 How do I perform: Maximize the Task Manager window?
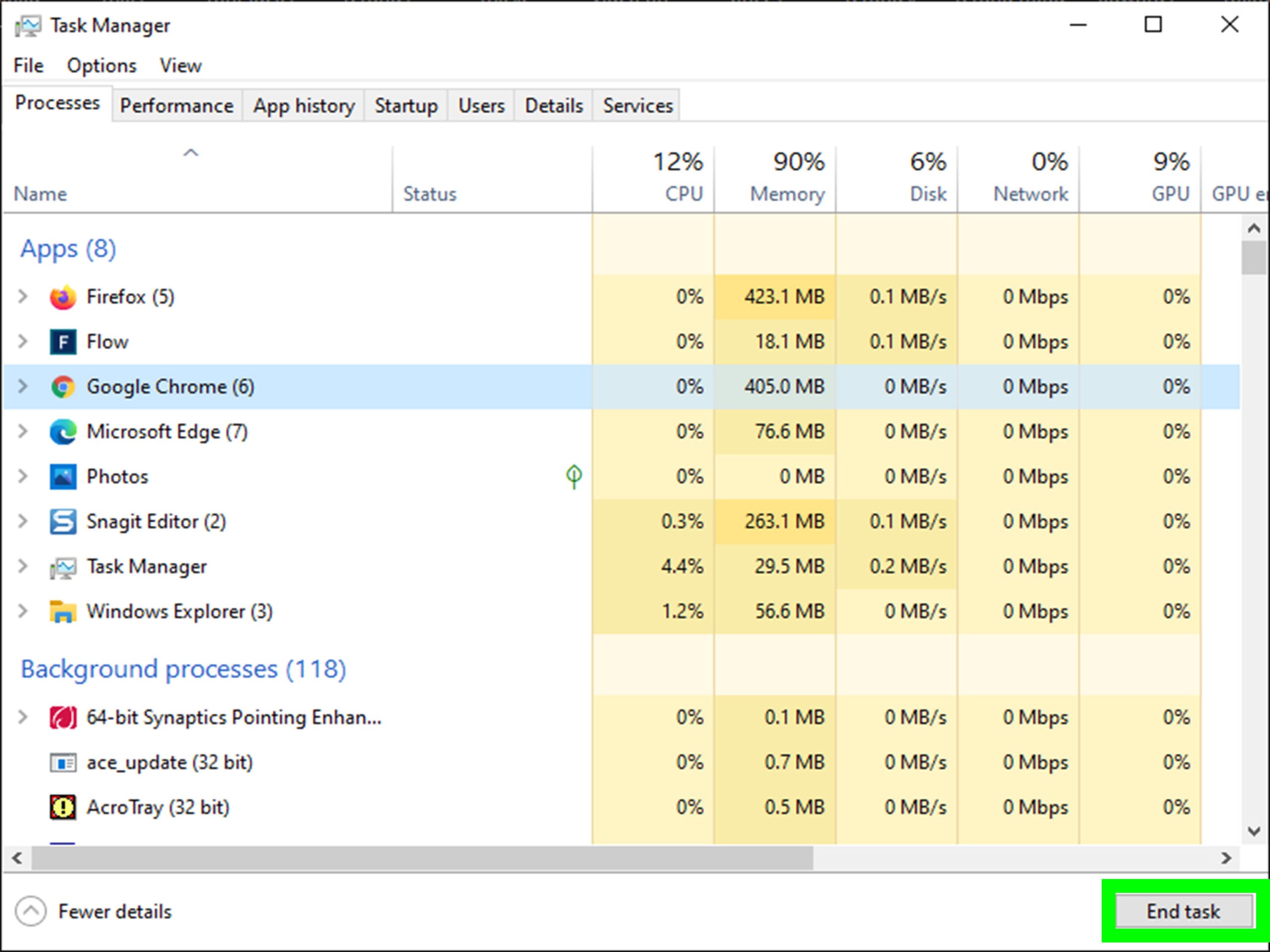[1153, 25]
